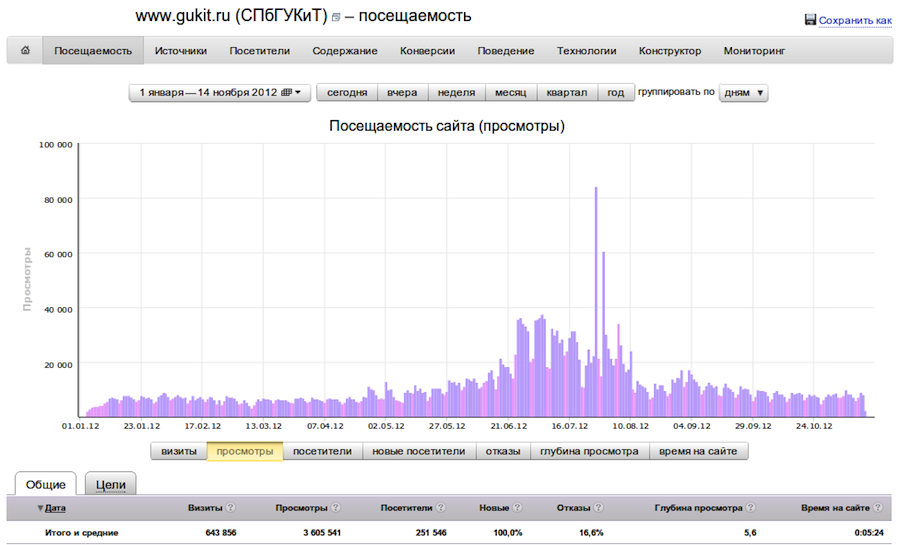Sort the table by Дата column
Viewport: 900px width, 545px height.
[x=55, y=509]
